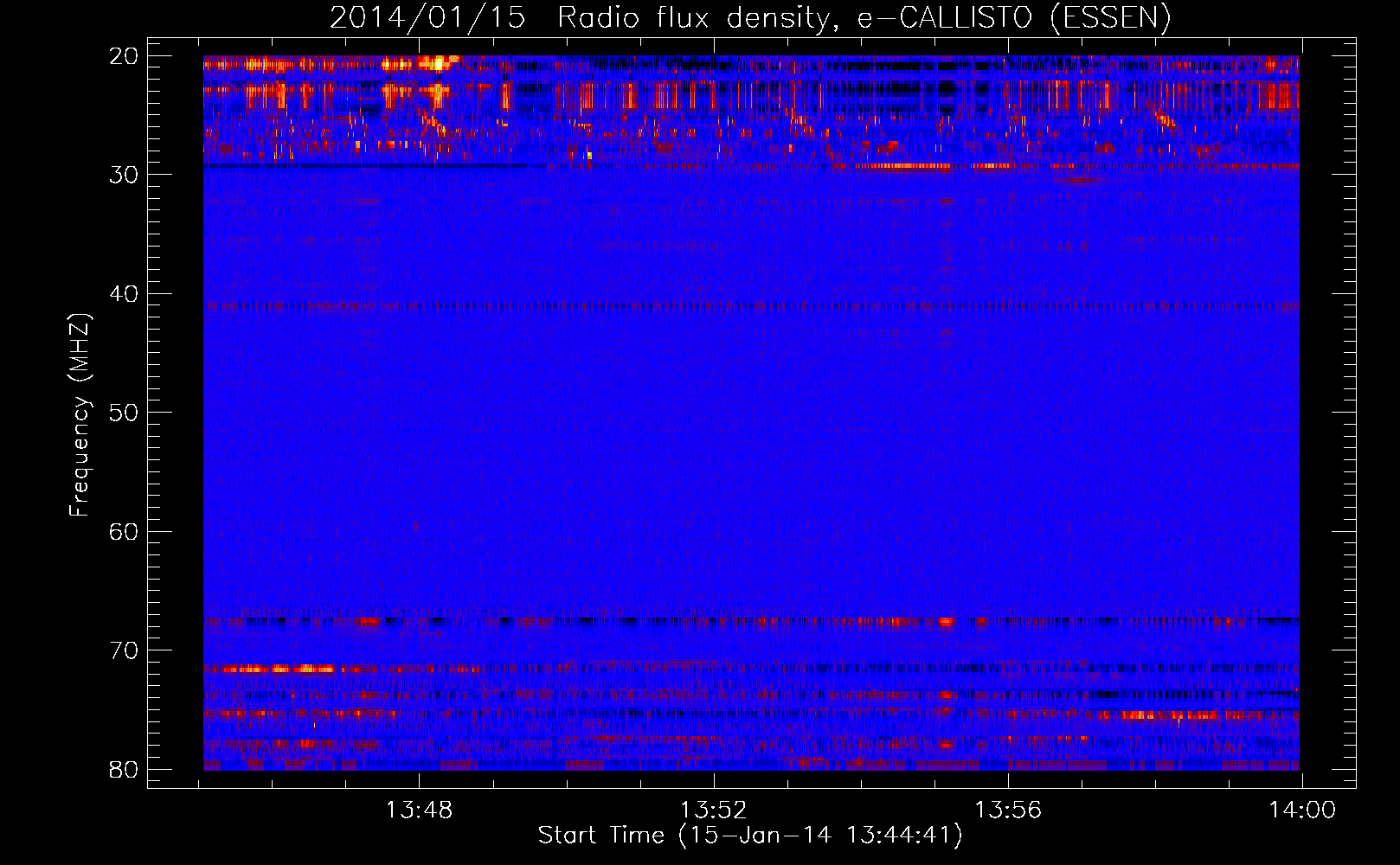This screenshot has height=865, width=1400.
Task: Click the frequency tick label 80
Action: [125, 770]
